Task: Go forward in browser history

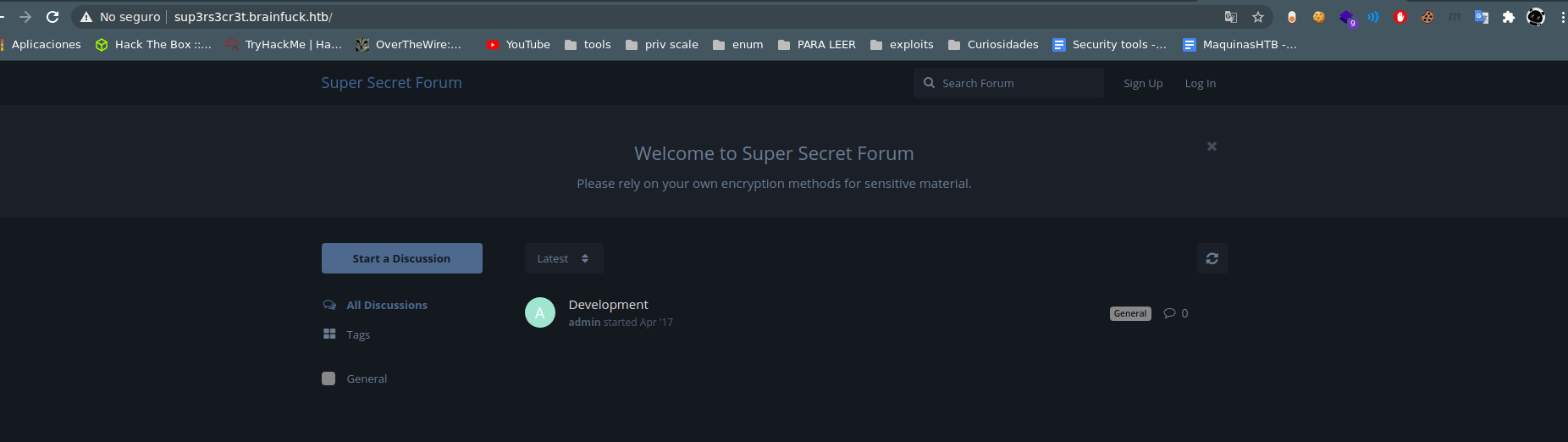Action: pyautogui.click(x=25, y=17)
